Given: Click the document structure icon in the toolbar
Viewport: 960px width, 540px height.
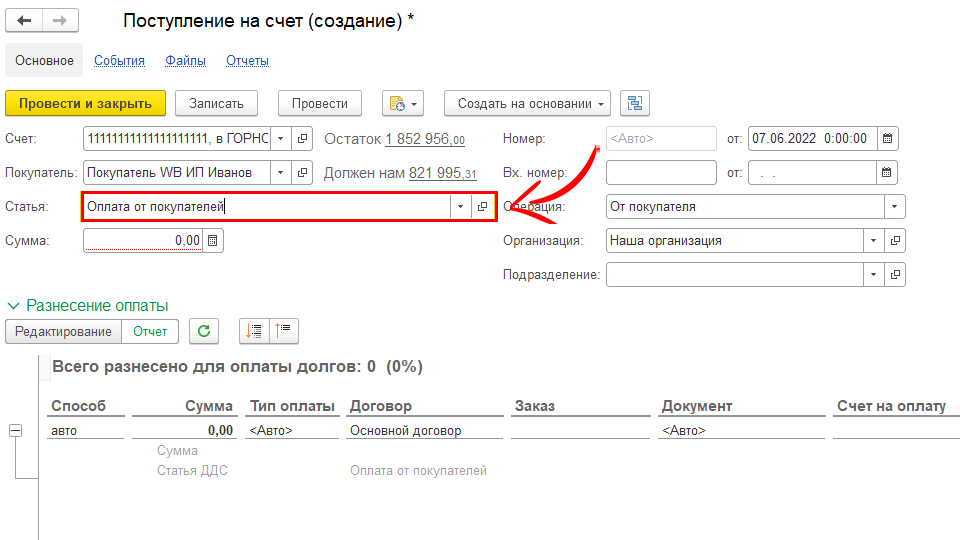Looking at the screenshot, I should 634,103.
